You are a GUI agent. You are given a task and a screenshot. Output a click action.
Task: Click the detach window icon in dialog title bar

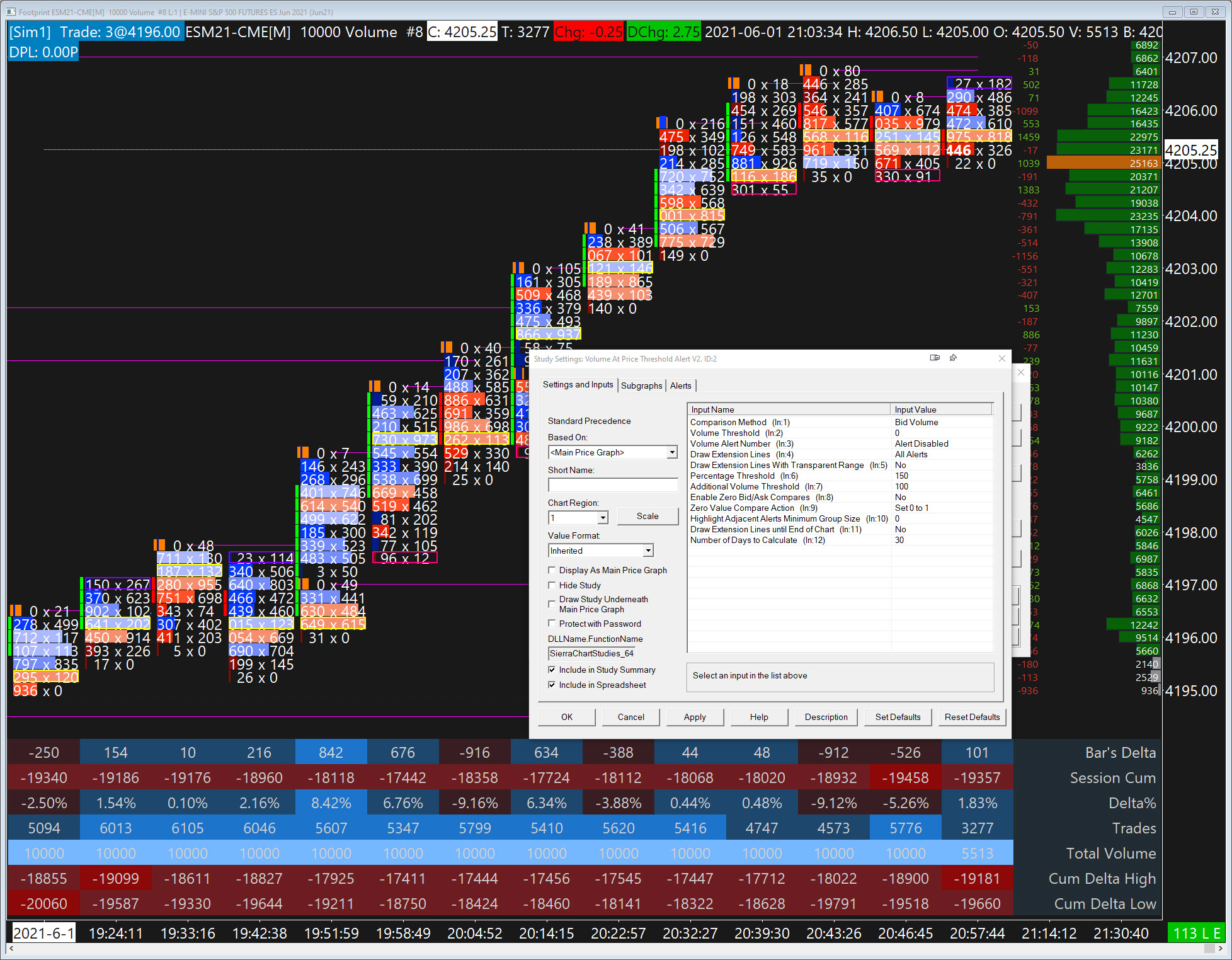coord(935,358)
